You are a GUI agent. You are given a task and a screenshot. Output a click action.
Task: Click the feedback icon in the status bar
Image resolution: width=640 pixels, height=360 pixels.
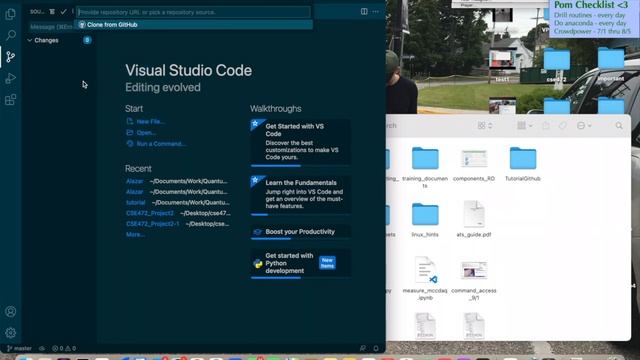[362, 348]
